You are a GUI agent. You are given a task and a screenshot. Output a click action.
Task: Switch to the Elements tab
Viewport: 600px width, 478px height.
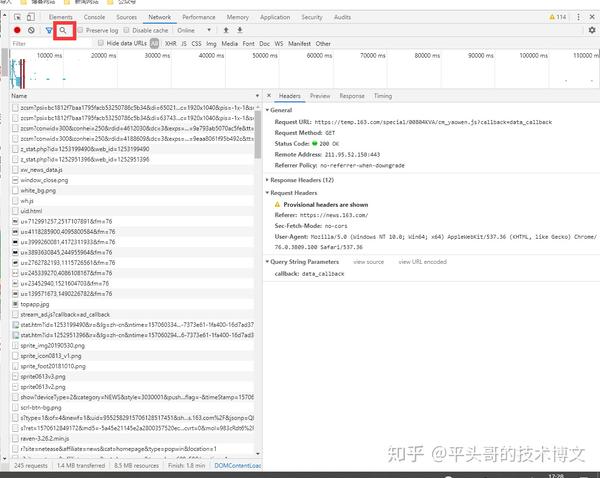click(60, 17)
